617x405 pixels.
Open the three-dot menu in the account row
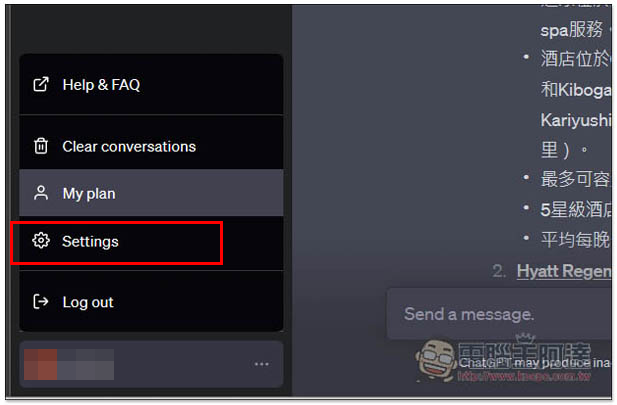(262, 364)
